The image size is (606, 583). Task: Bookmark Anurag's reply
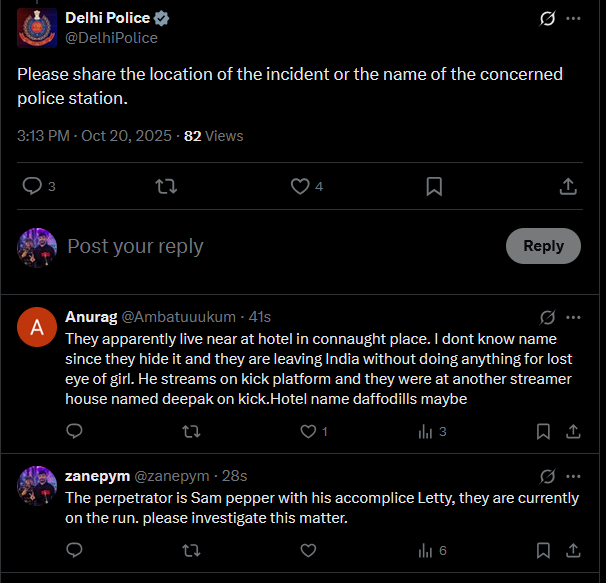coord(543,431)
